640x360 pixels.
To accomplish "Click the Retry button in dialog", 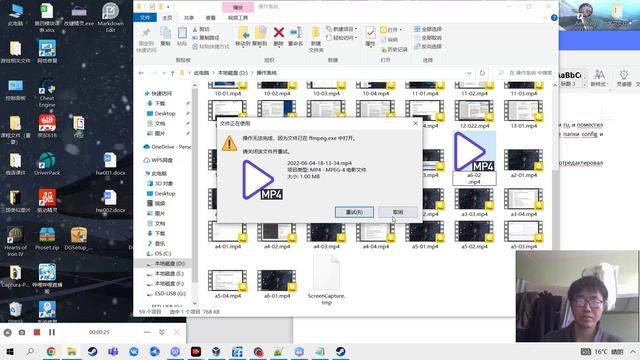I will pyautogui.click(x=354, y=212).
